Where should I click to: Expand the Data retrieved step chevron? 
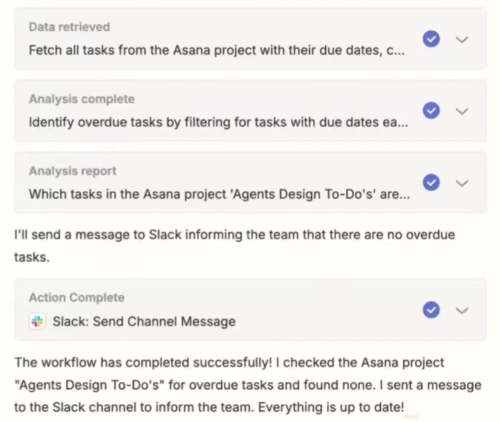[x=462, y=40]
